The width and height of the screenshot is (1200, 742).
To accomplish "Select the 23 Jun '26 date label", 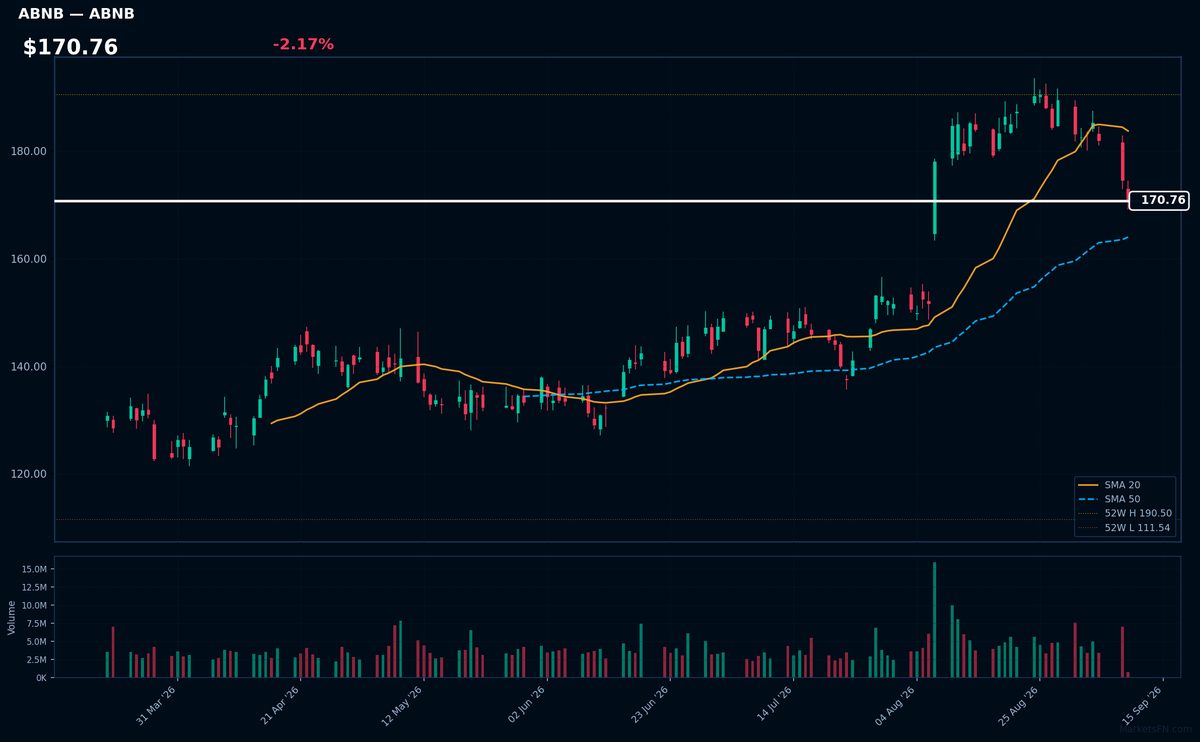I will pyautogui.click(x=649, y=706).
